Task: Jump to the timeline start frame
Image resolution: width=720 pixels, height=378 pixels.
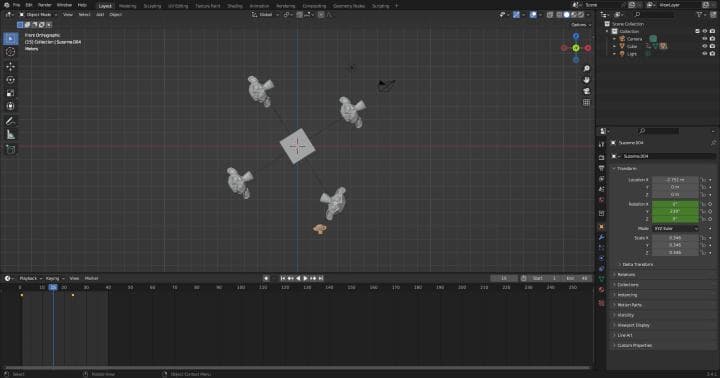Action: click(x=283, y=278)
